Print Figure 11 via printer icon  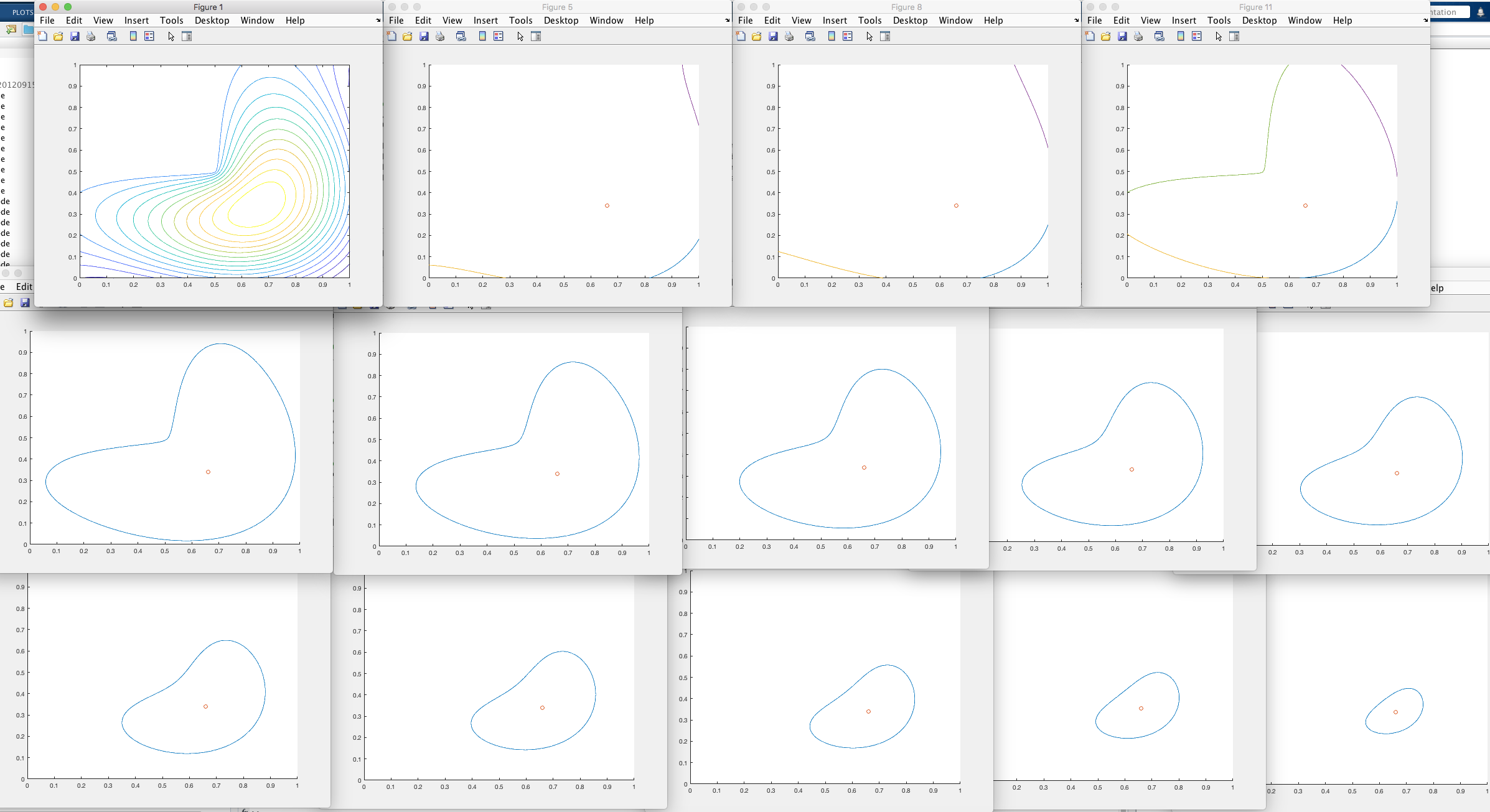pos(1138,37)
